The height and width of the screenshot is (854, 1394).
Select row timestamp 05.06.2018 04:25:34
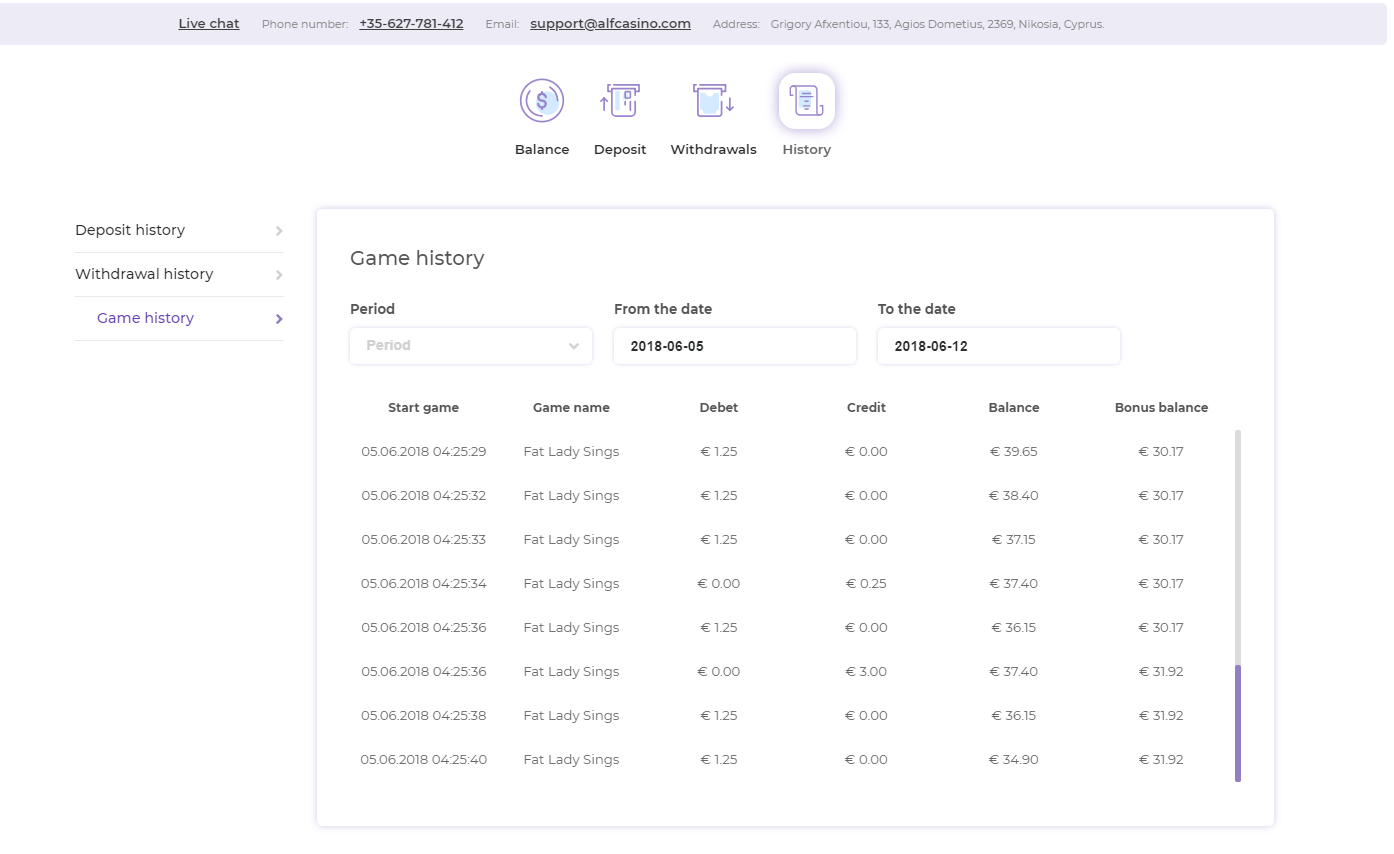point(424,584)
